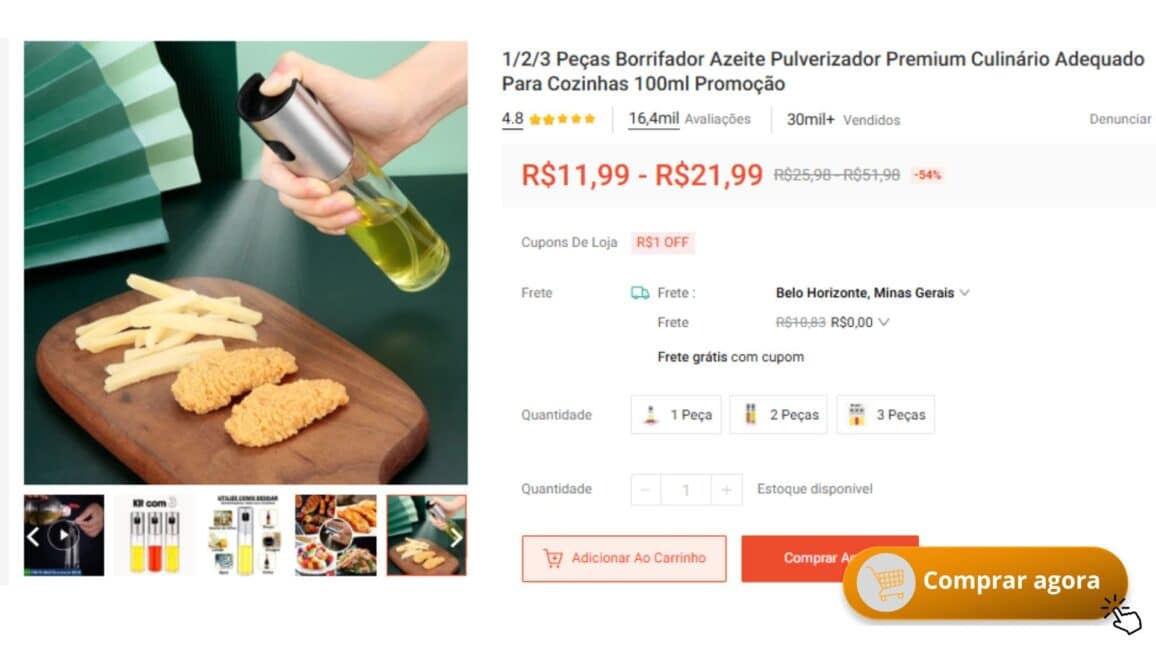Click the R$1 OFF store coupon
Viewport: 1156px width, 650px height.
[x=663, y=242]
